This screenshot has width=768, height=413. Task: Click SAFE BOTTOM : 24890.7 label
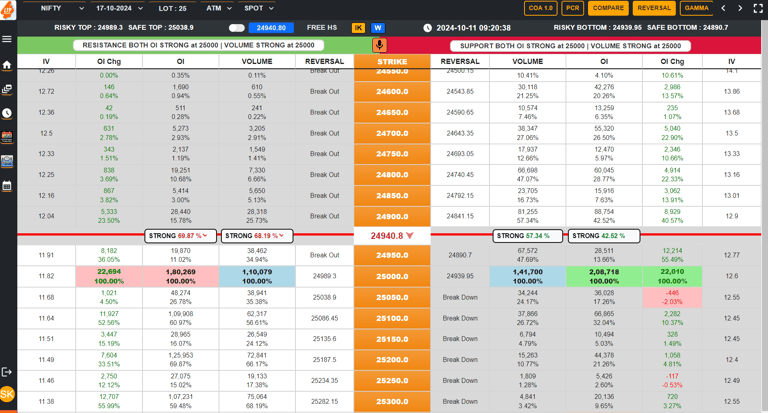[x=688, y=28]
